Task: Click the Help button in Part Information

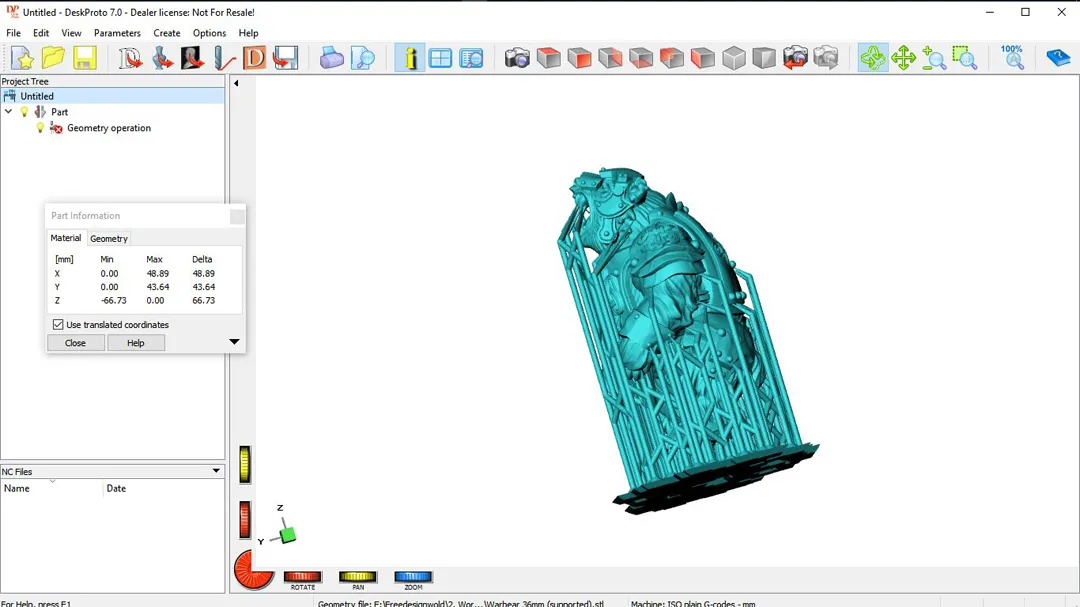Action: coord(136,343)
